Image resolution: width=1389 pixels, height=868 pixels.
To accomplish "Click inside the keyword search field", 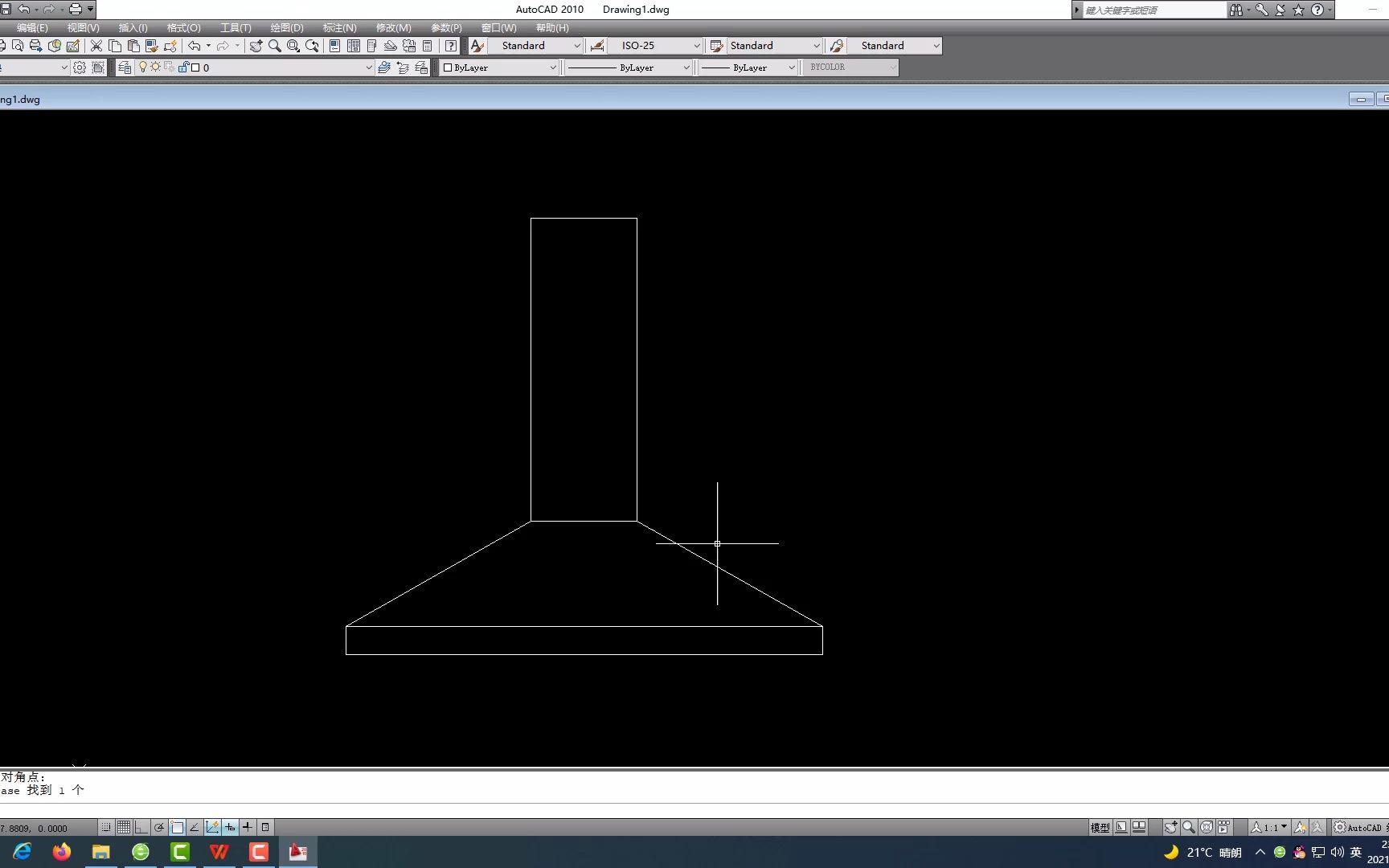I will coord(1153,10).
